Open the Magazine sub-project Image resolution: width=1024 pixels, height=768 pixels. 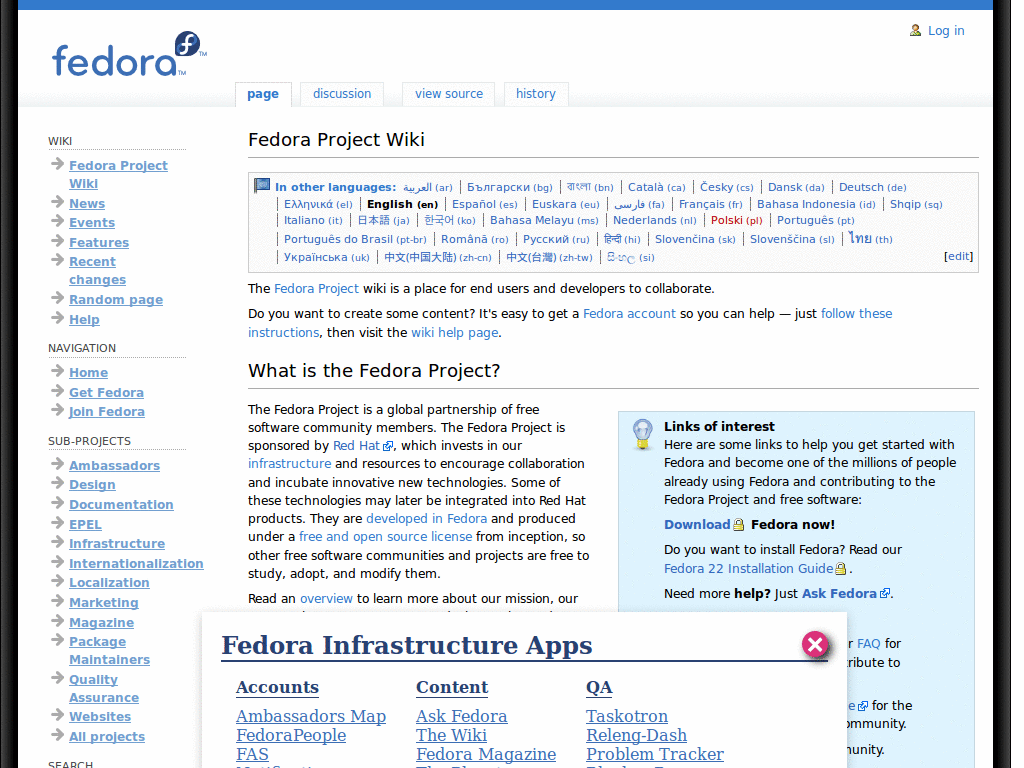(101, 623)
